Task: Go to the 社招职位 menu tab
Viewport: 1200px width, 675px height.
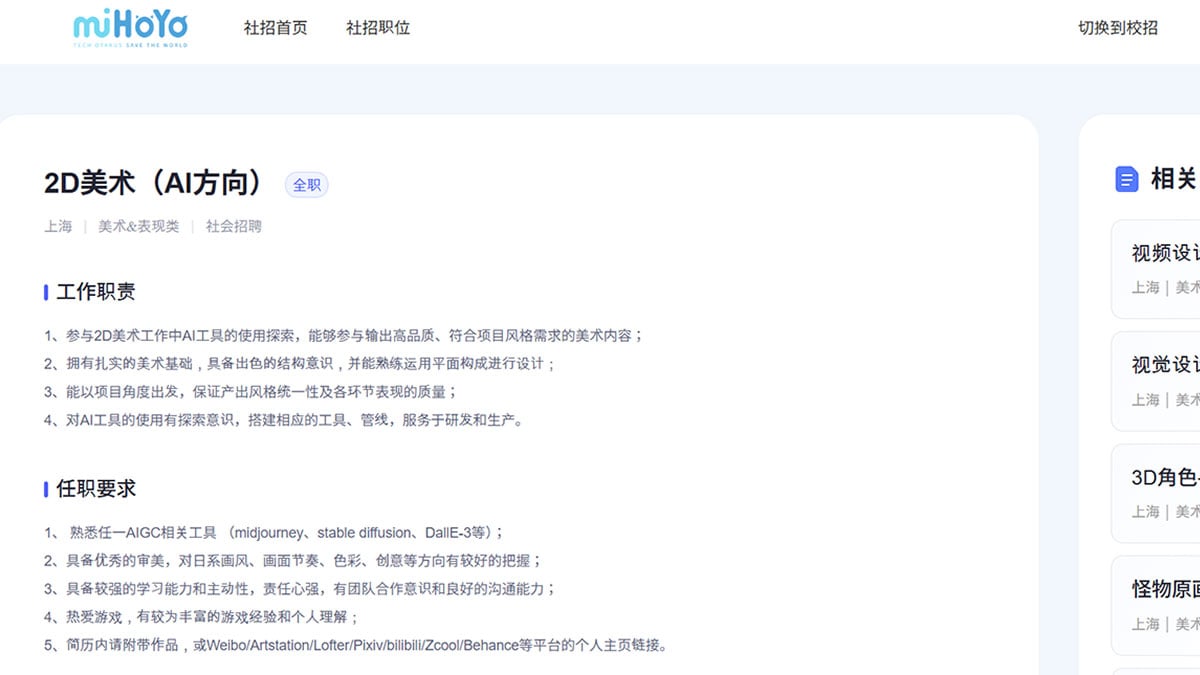Action: pos(377,28)
